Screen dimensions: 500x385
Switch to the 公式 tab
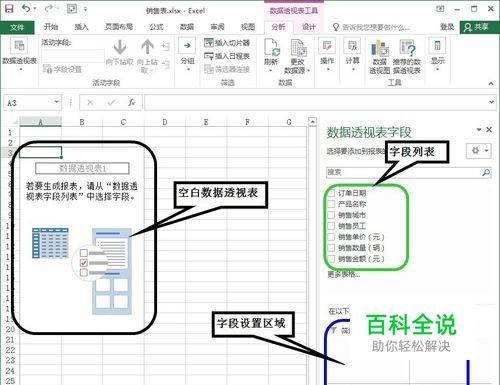[156, 27]
